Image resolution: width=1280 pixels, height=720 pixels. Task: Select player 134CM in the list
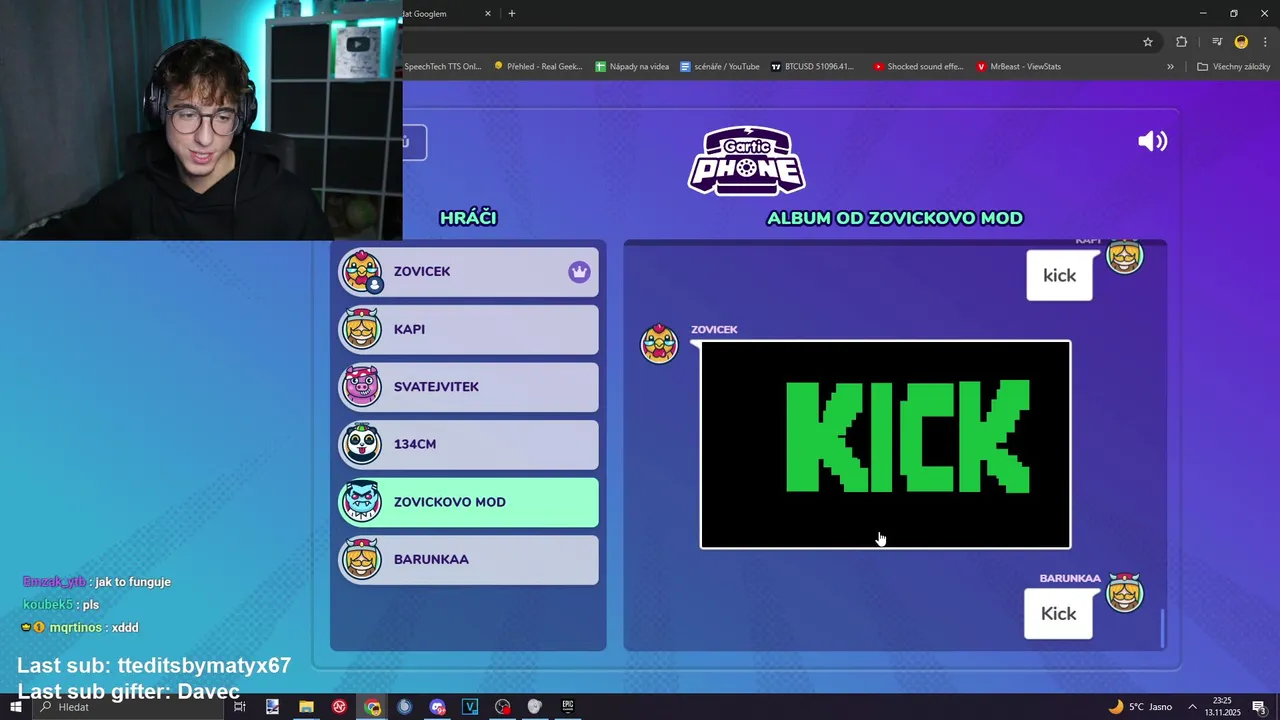[x=468, y=444]
